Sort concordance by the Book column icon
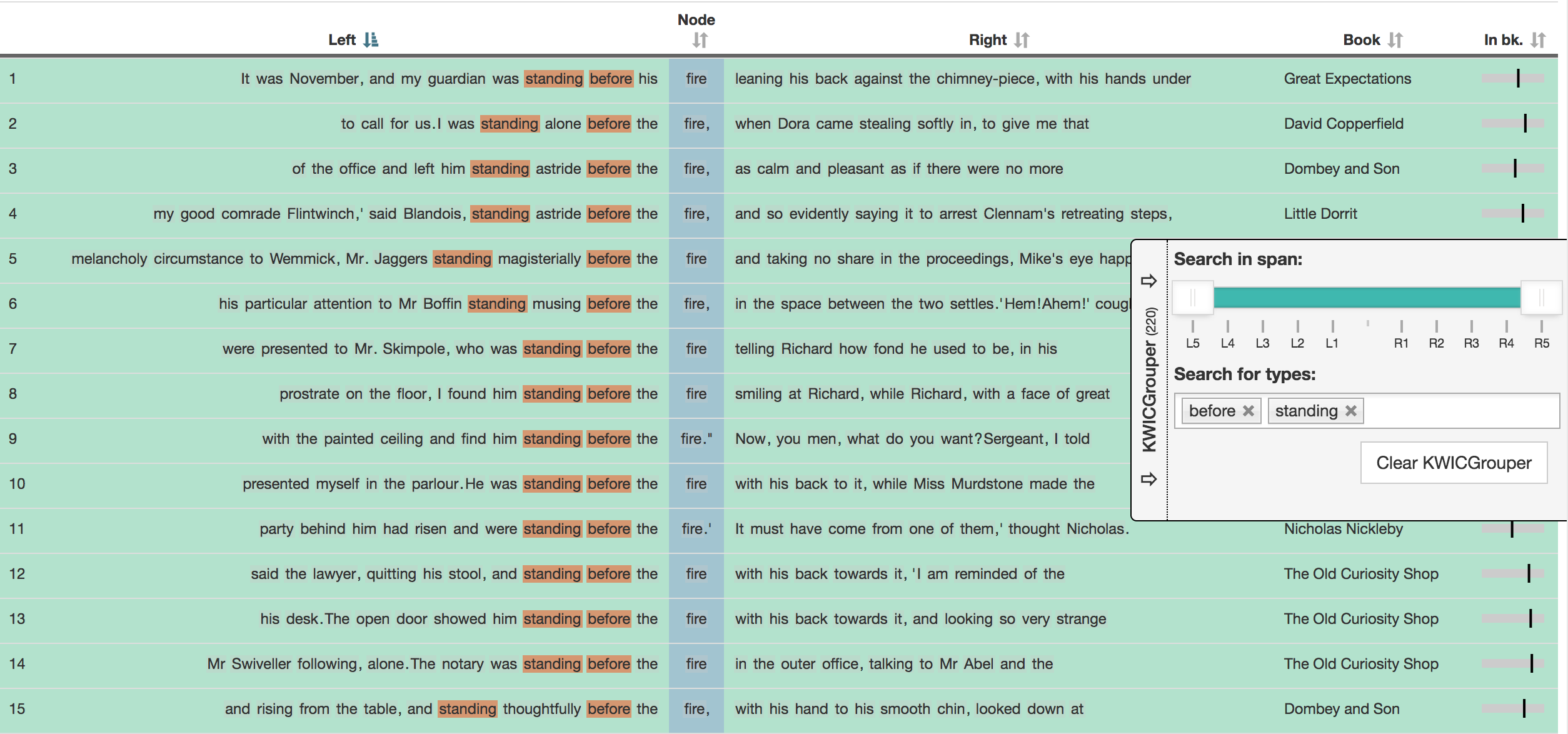 [1395, 40]
